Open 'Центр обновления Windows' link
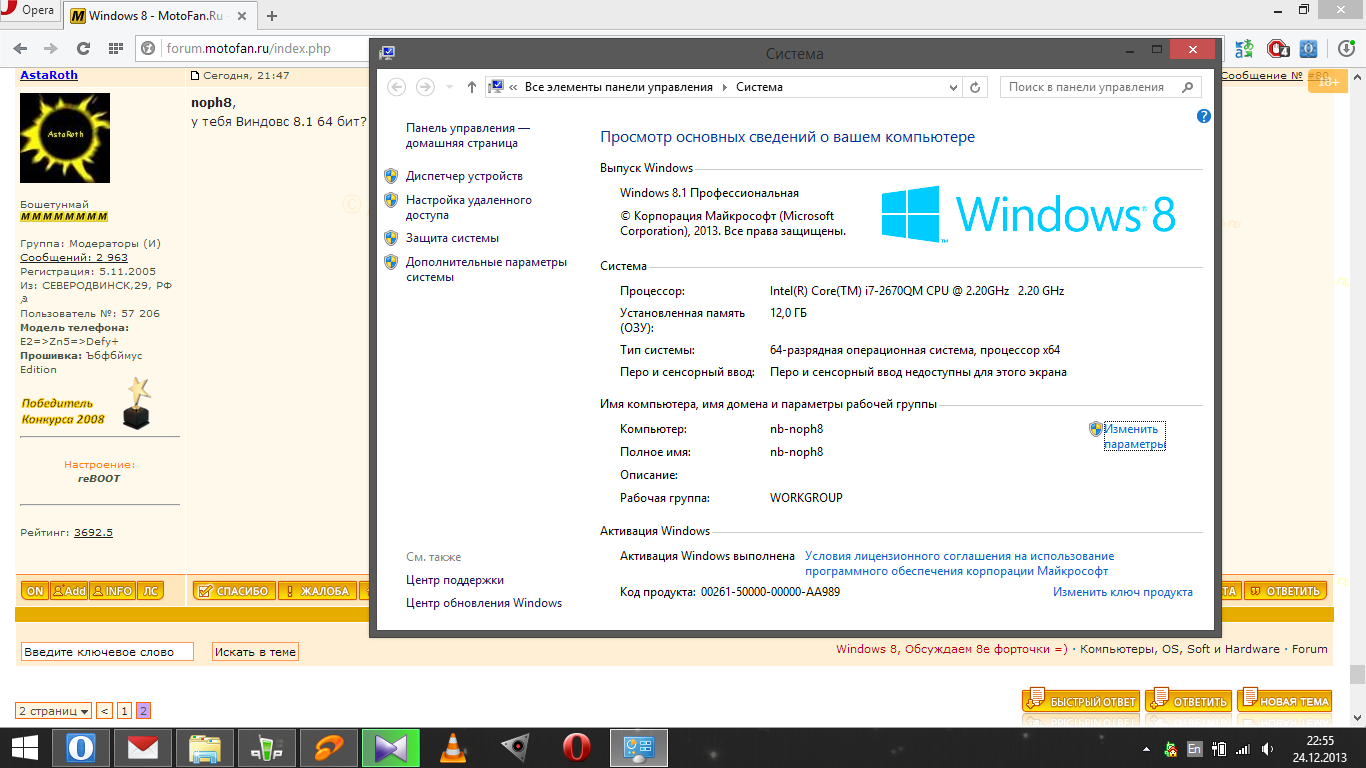 coord(484,603)
